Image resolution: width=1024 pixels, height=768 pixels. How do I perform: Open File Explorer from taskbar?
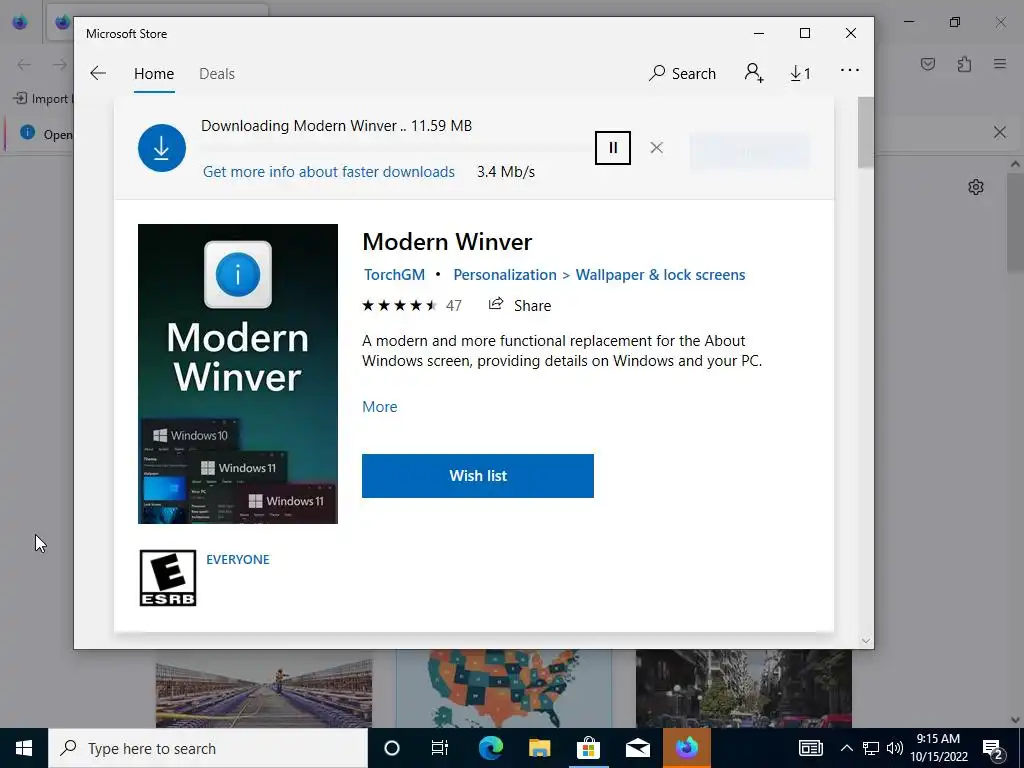click(x=539, y=748)
